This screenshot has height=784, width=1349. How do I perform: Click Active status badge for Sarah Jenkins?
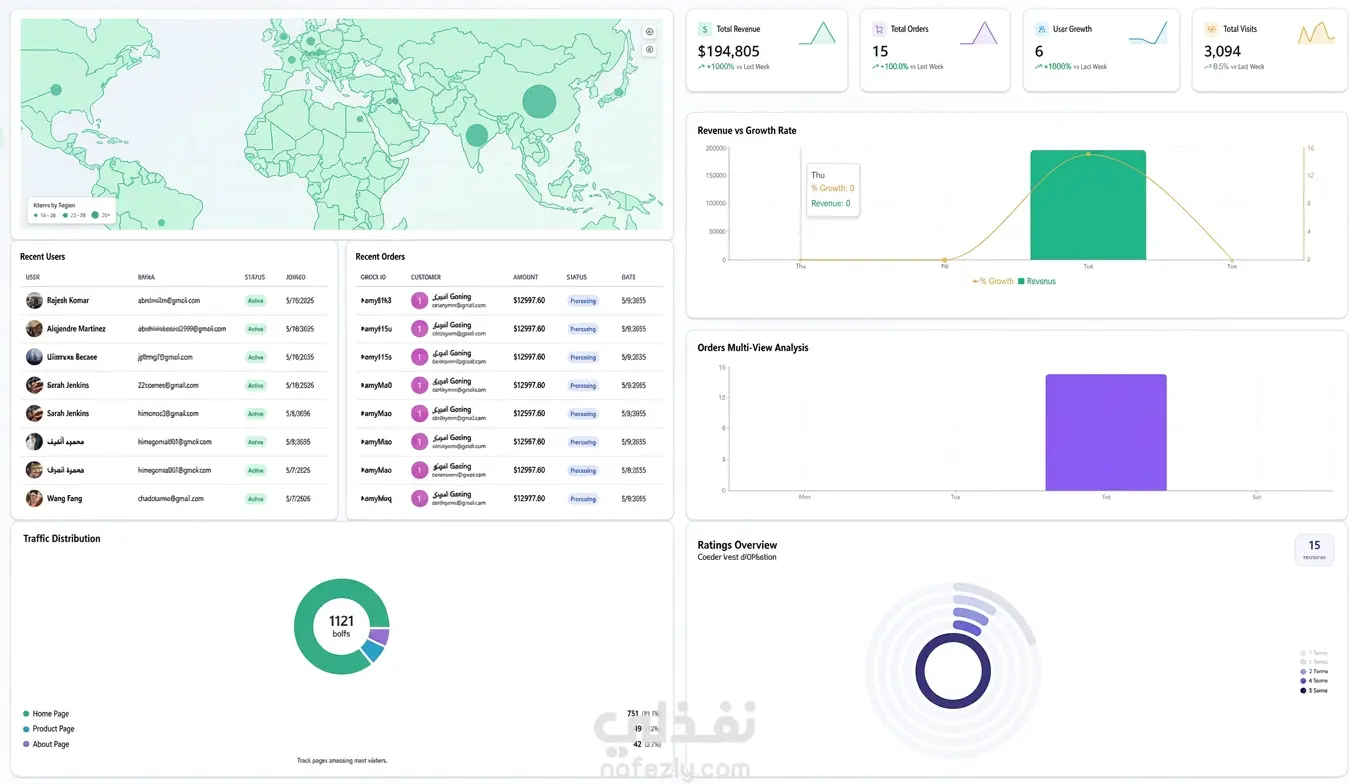[x=256, y=413]
